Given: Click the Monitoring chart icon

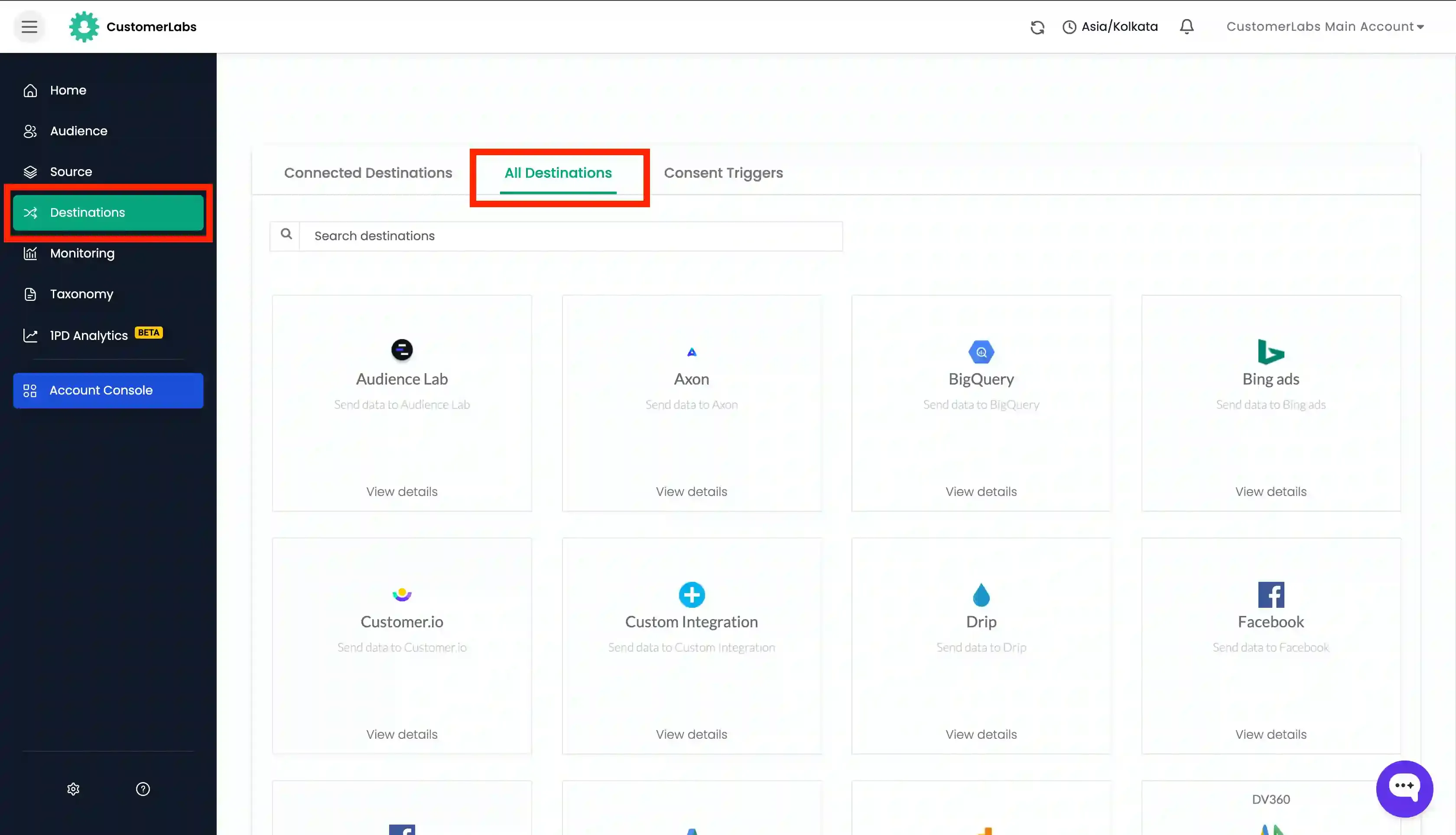Looking at the screenshot, I should point(30,253).
